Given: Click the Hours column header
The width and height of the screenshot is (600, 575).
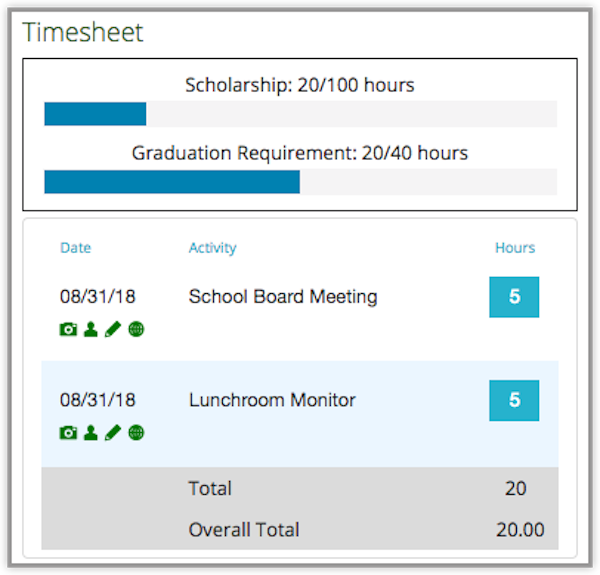Looking at the screenshot, I should click(515, 248).
